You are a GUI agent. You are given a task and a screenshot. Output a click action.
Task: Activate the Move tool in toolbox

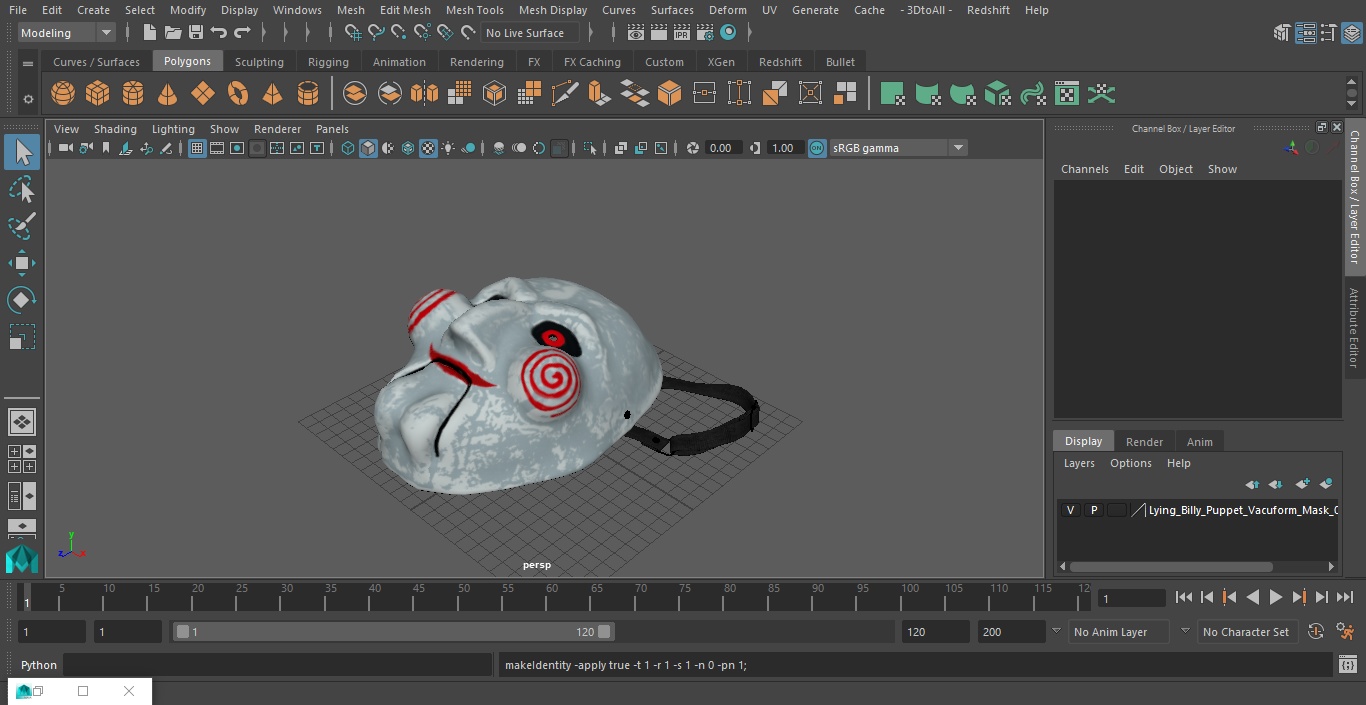22,263
